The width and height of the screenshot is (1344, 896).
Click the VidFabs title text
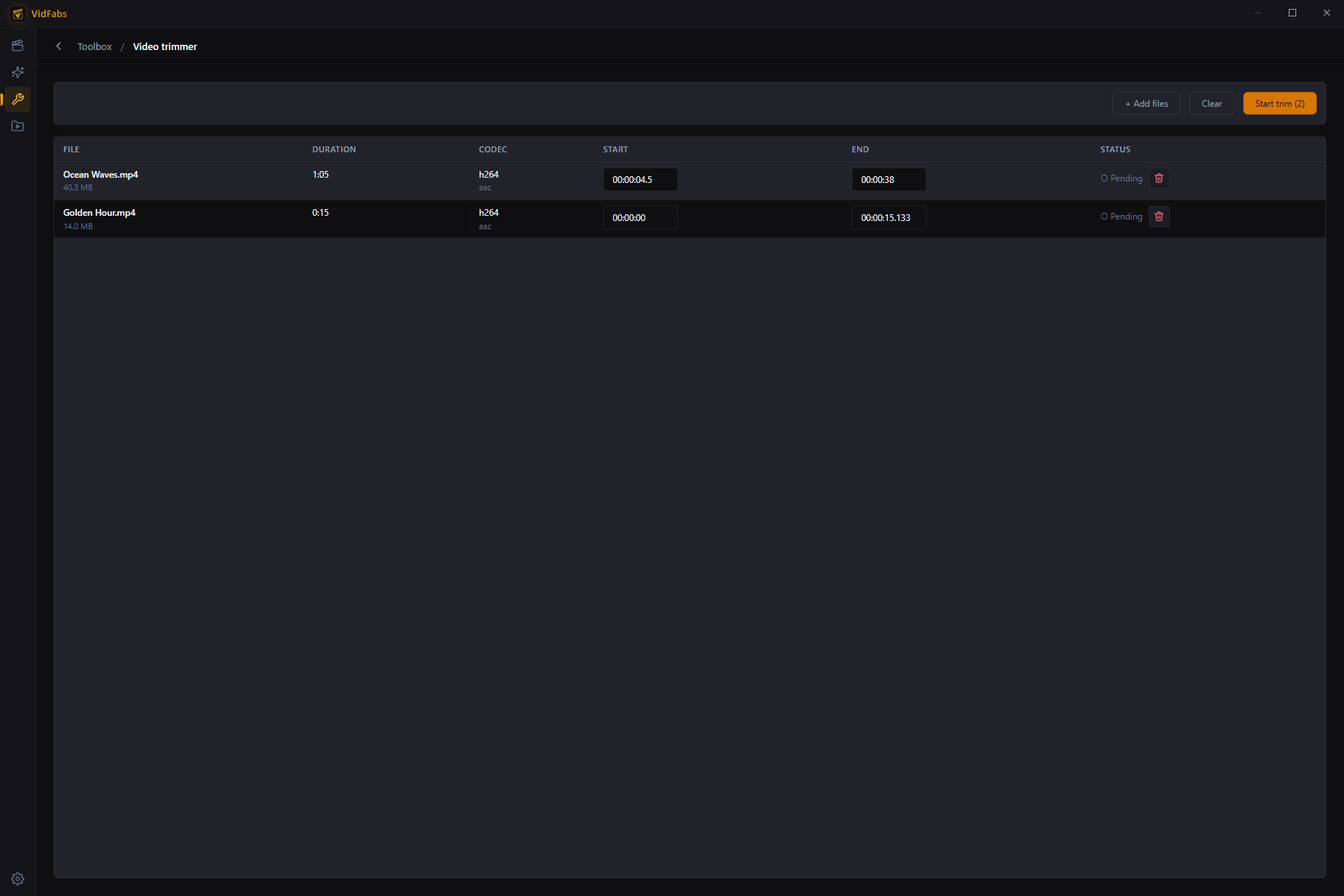pyautogui.click(x=49, y=13)
